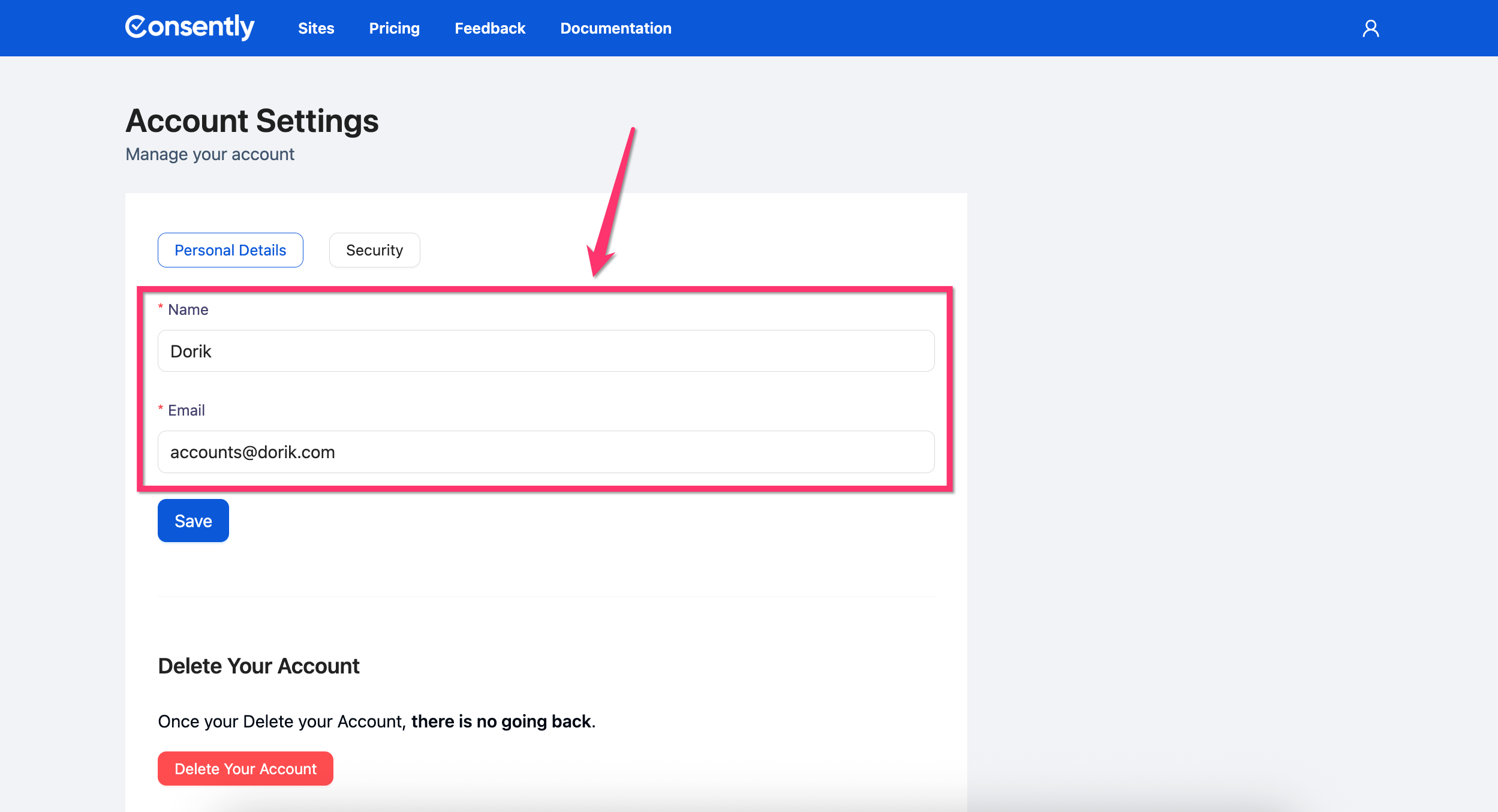This screenshot has width=1498, height=812.
Task: Switch to the Security tab
Action: pos(374,250)
